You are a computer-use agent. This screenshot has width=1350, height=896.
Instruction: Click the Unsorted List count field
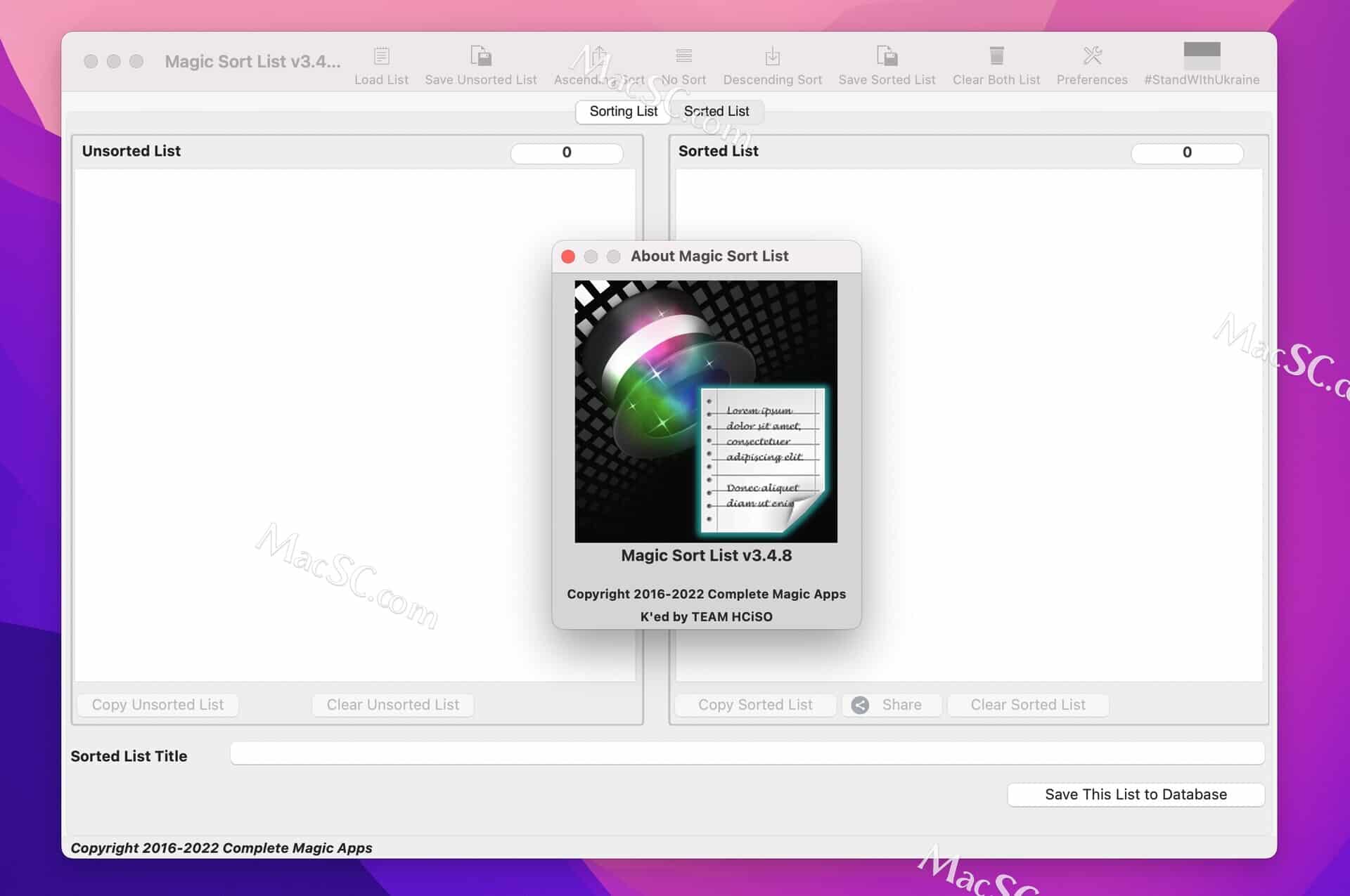(x=567, y=152)
